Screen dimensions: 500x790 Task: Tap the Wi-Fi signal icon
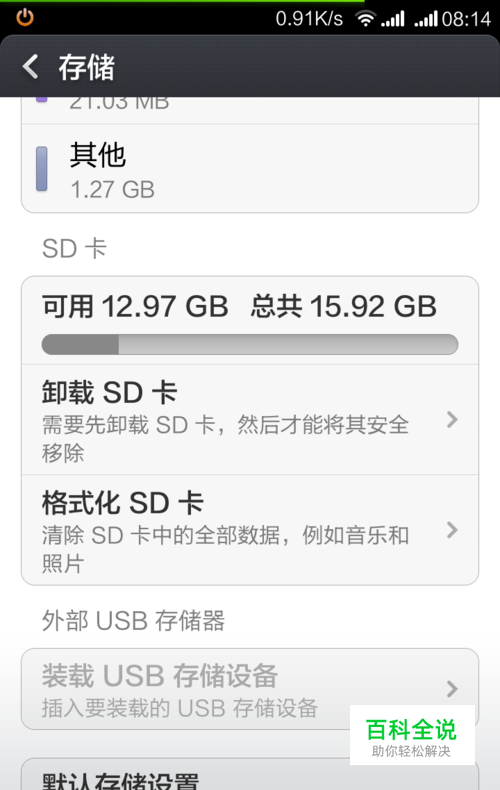(365, 19)
